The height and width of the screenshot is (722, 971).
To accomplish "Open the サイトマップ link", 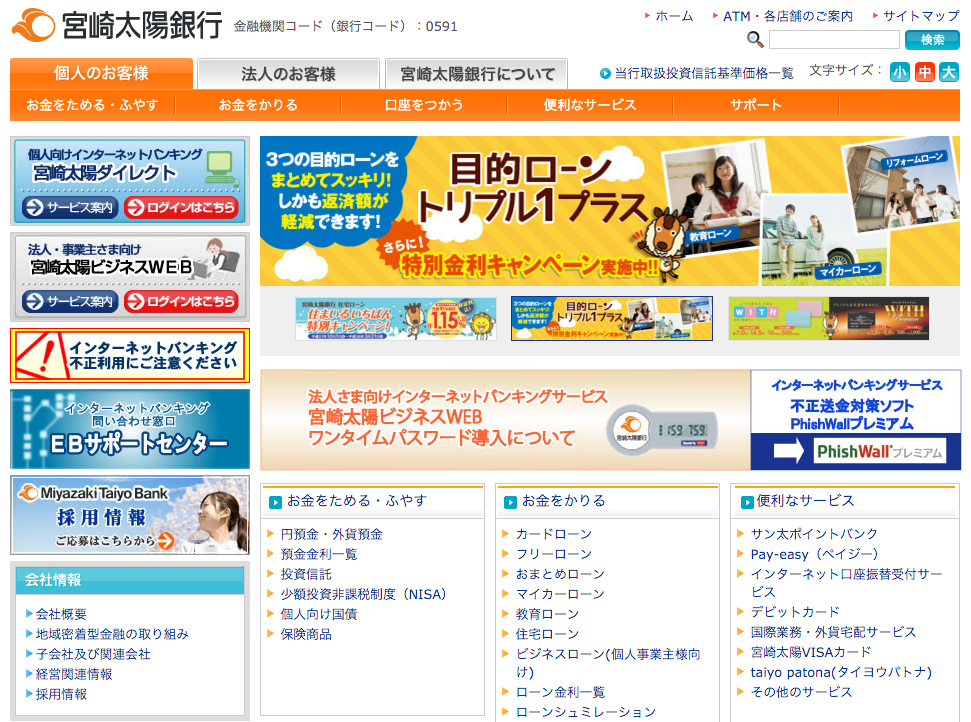I will [x=921, y=16].
